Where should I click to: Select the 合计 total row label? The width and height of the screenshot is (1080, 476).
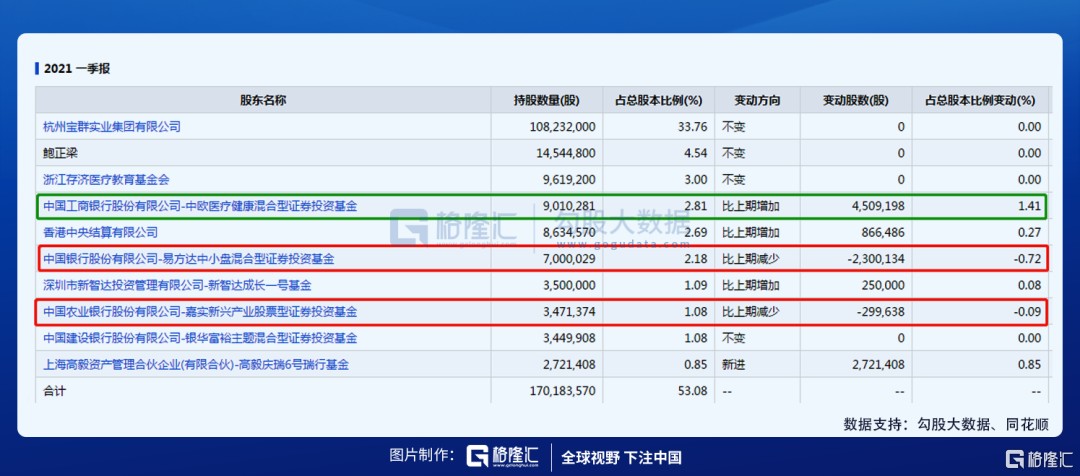coord(54,391)
